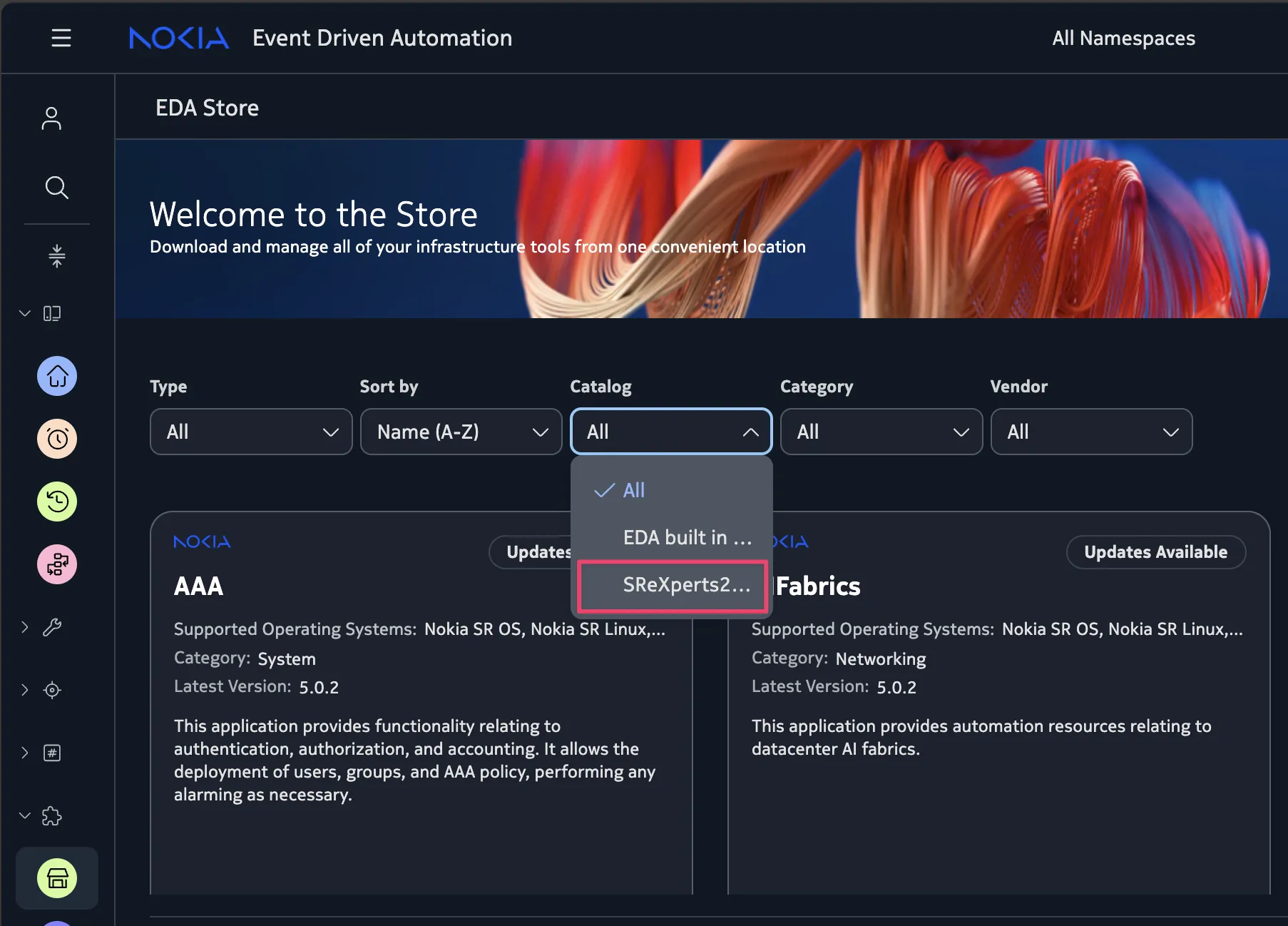Open the search icon in sidebar
The width and height of the screenshot is (1288, 926).
56,188
